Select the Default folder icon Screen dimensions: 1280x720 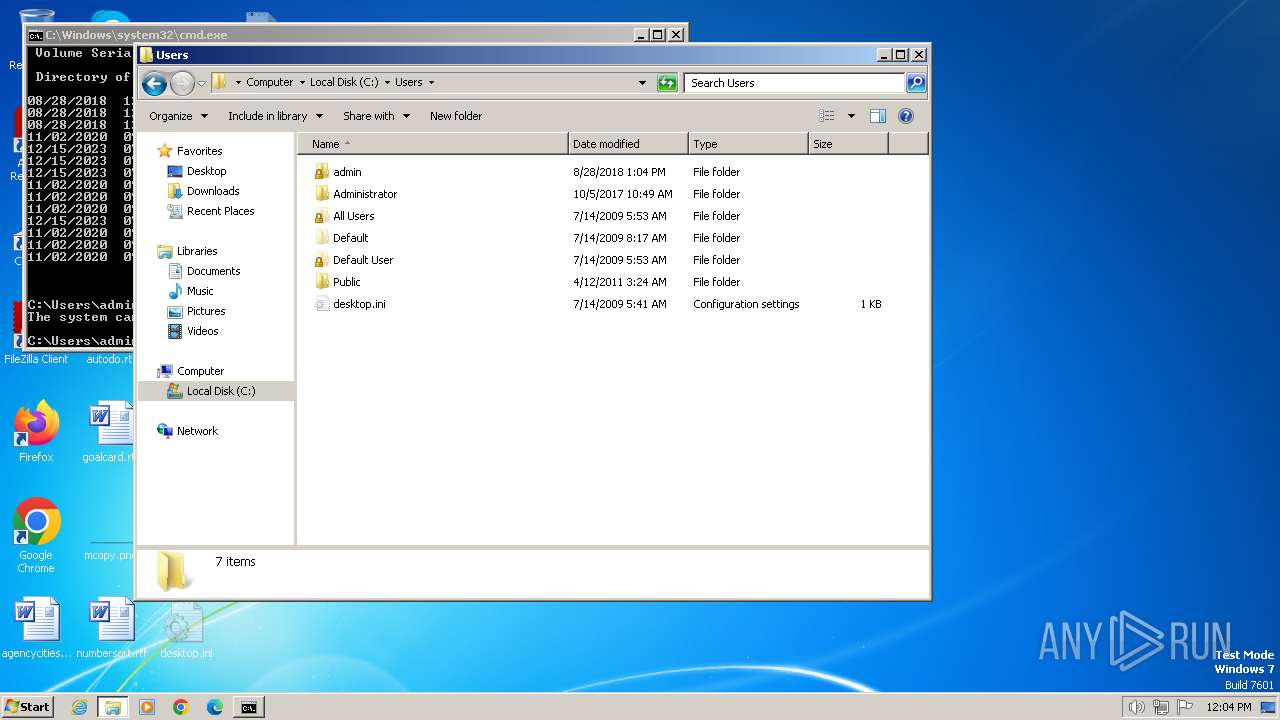click(322, 238)
